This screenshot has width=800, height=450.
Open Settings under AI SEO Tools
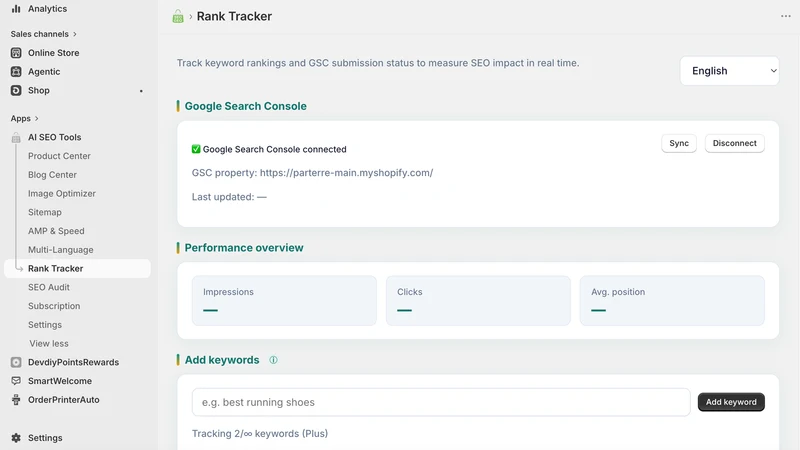45,325
